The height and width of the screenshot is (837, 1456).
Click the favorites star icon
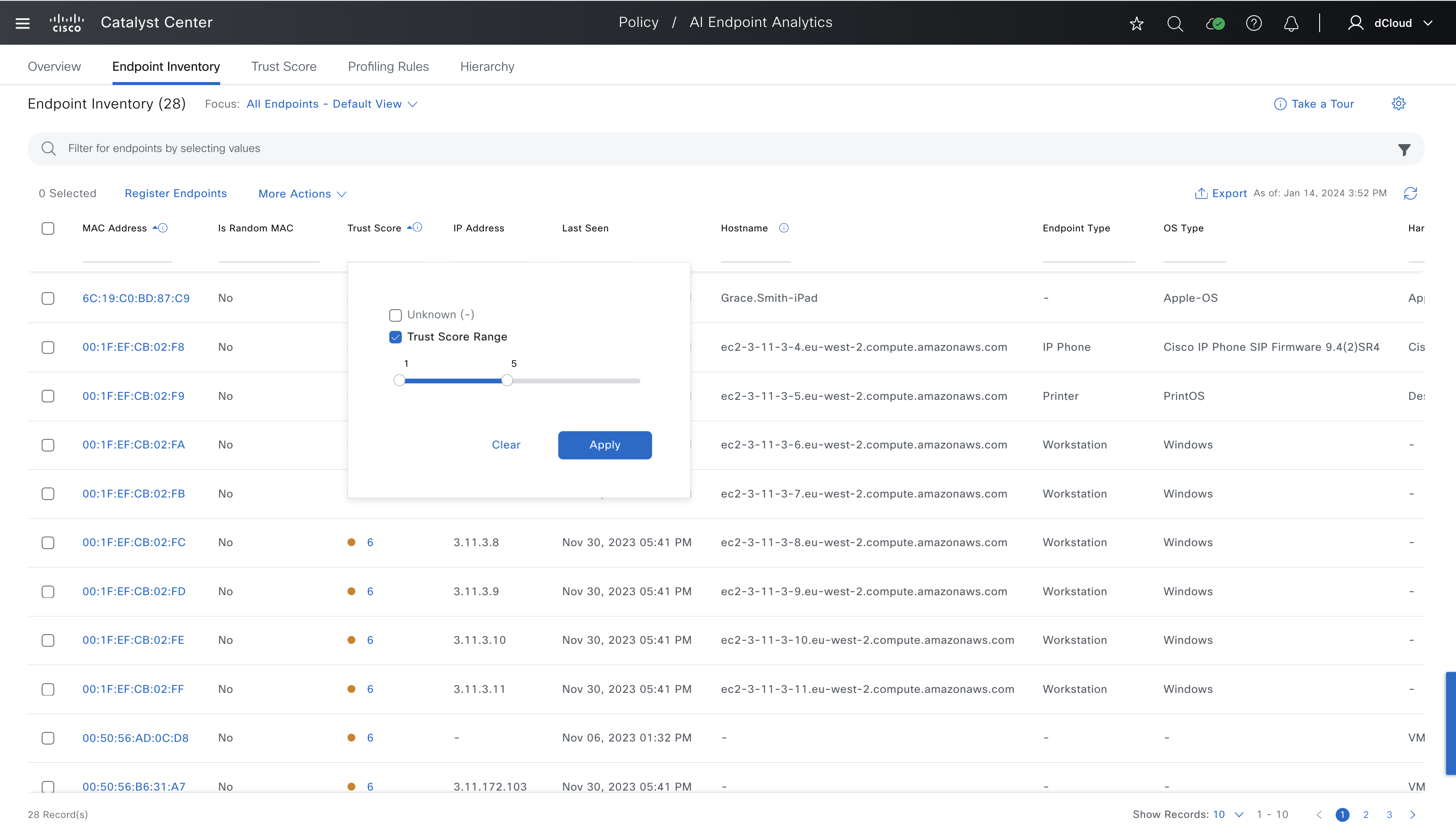1136,23
